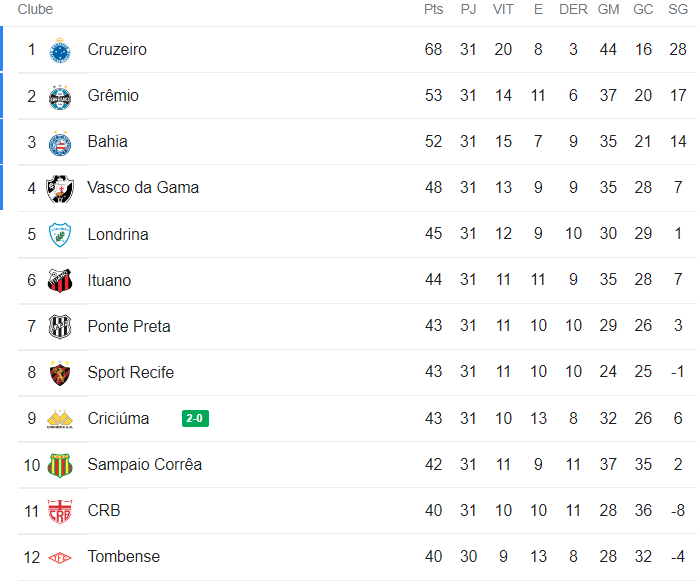
Task: Click the Ponte Preta badge icon
Action: (60, 326)
